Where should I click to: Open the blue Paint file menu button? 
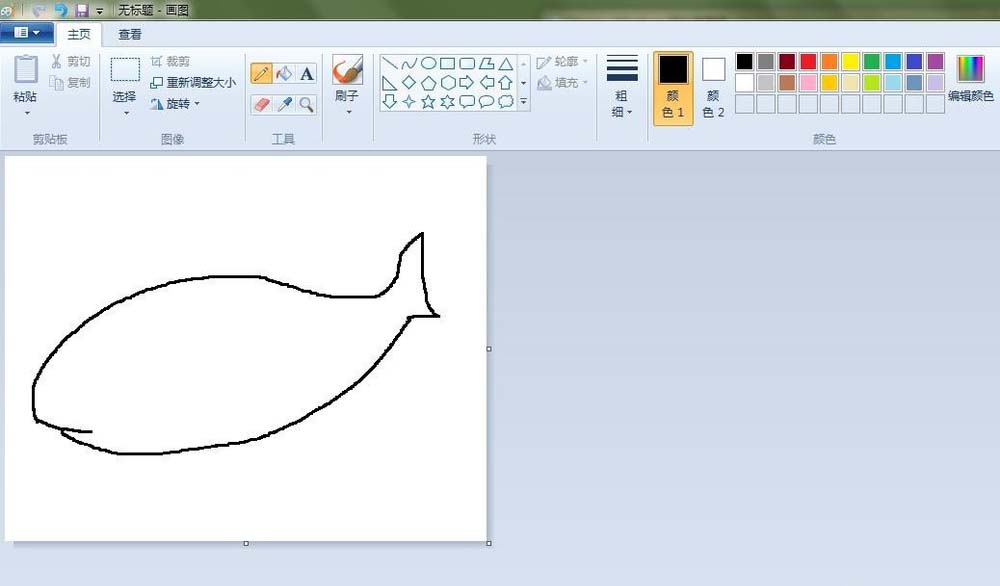26,33
